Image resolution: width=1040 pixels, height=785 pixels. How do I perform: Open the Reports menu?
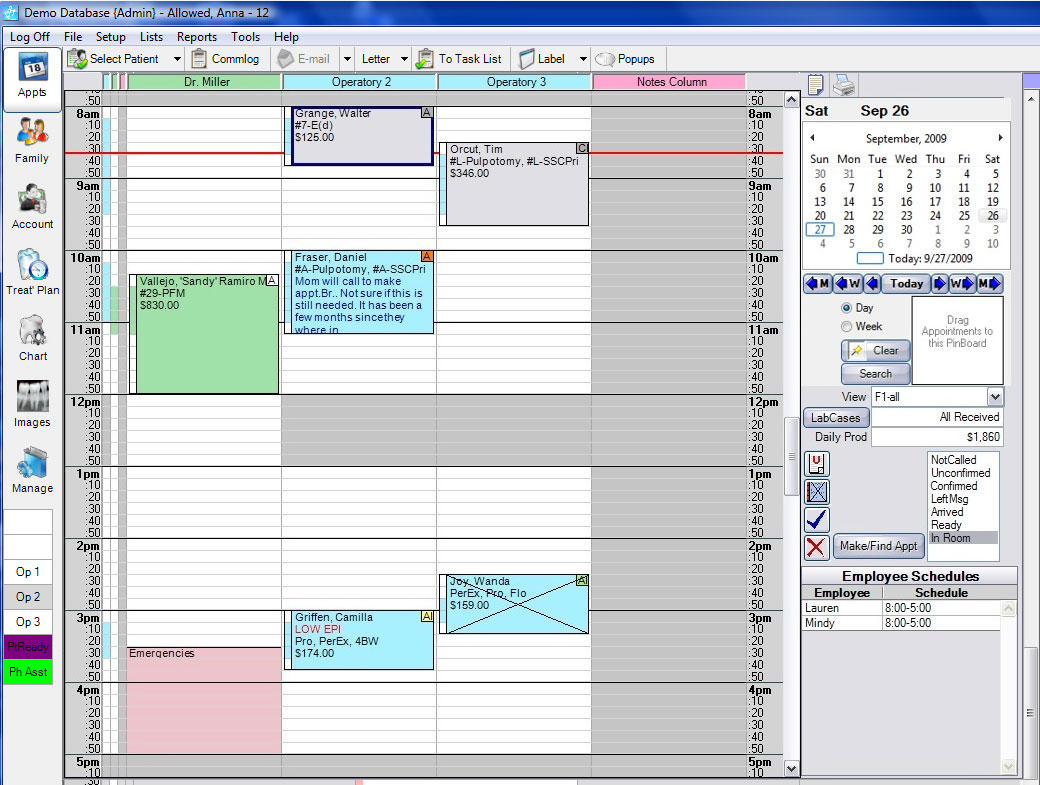196,37
